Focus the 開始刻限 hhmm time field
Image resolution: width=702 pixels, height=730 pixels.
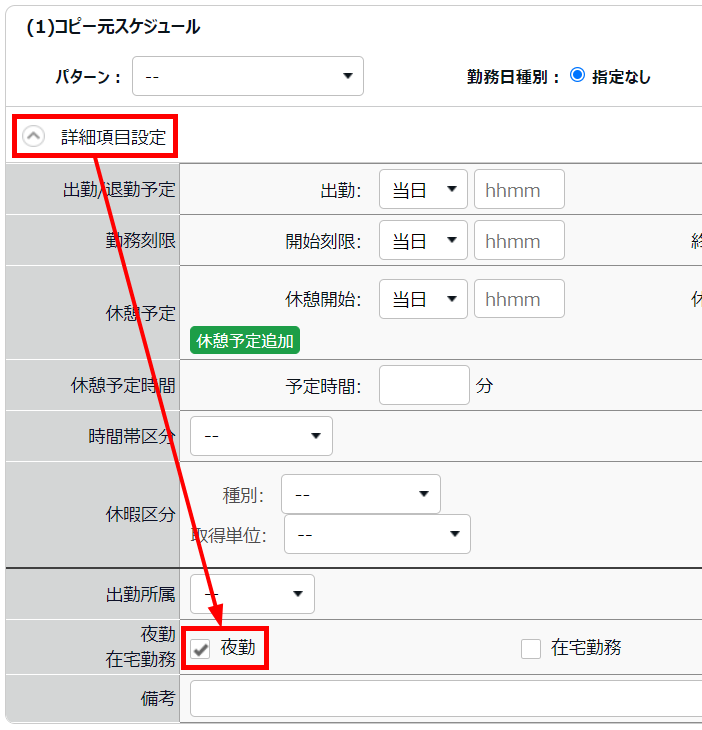[519, 241]
